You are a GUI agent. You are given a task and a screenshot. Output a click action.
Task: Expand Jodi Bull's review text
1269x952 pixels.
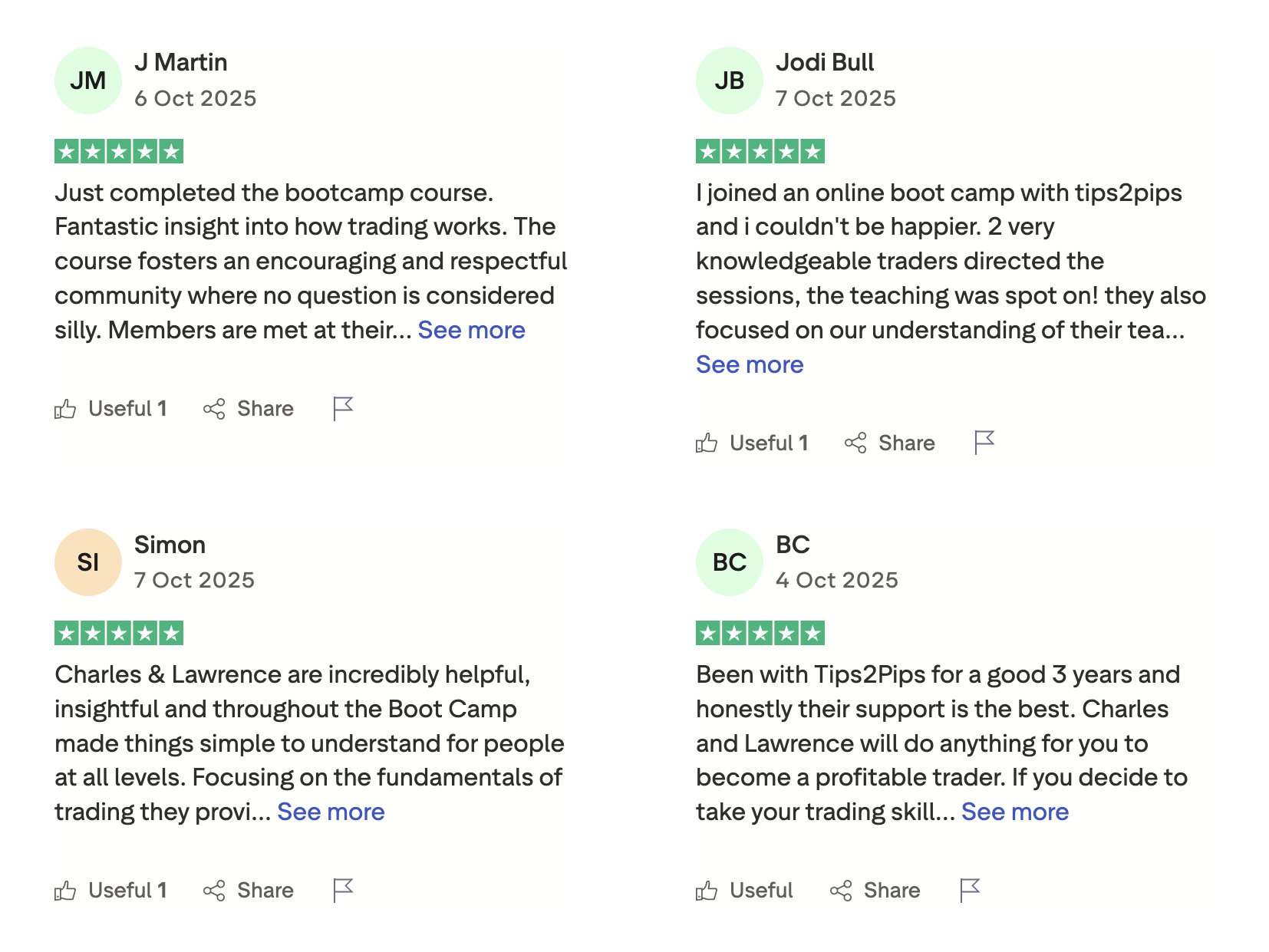point(750,364)
